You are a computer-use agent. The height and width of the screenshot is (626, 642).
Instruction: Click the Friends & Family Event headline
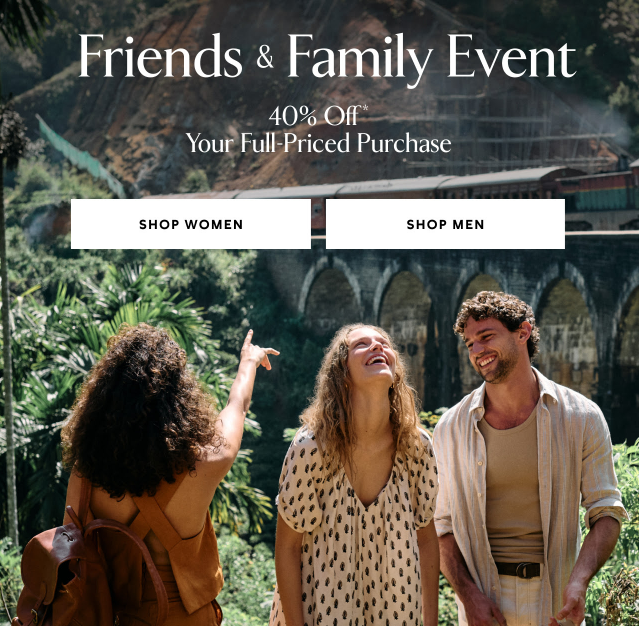tap(327, 58)
